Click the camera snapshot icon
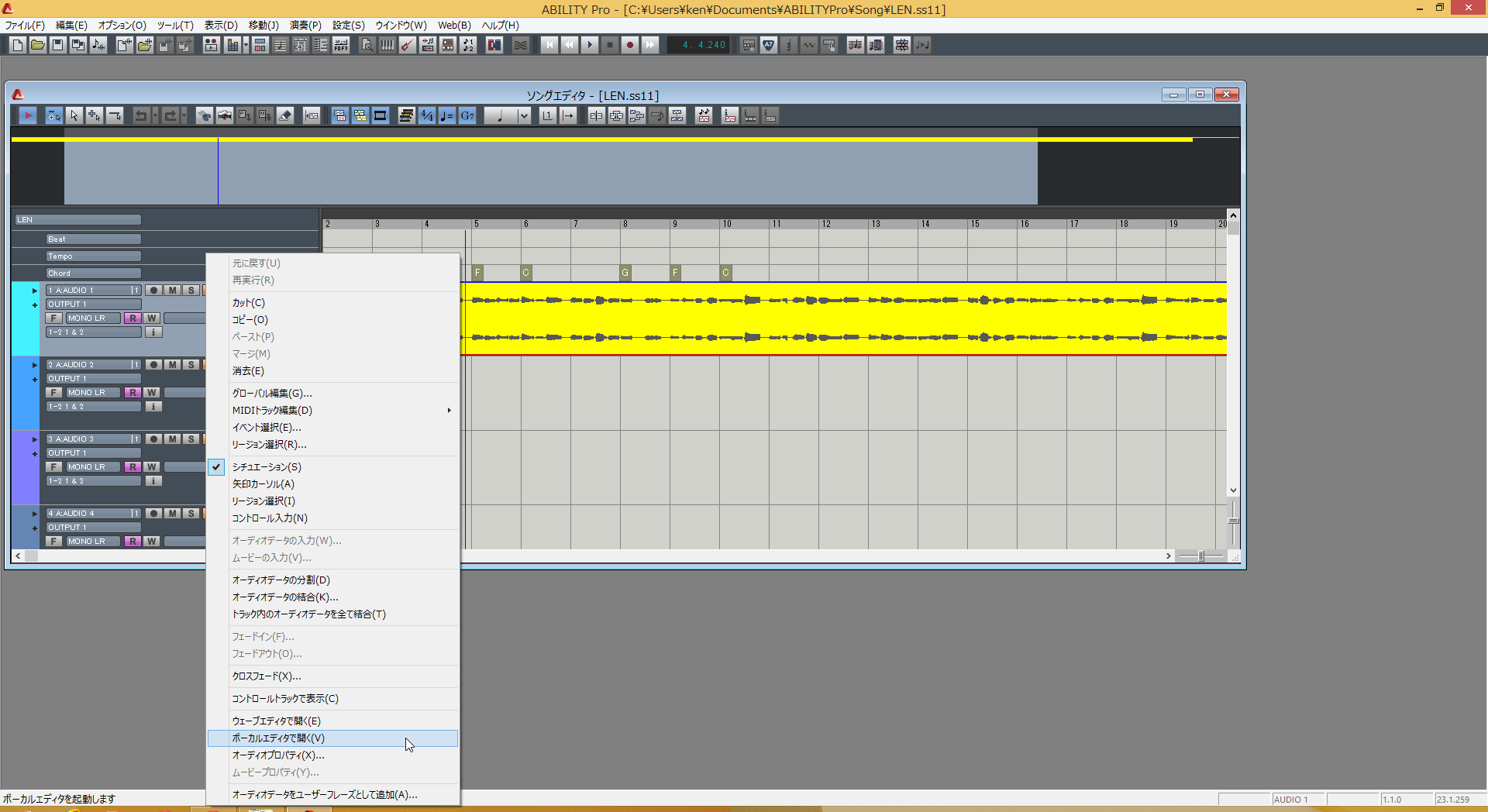Screen dimensions: 1488x812 coord(224,115)
